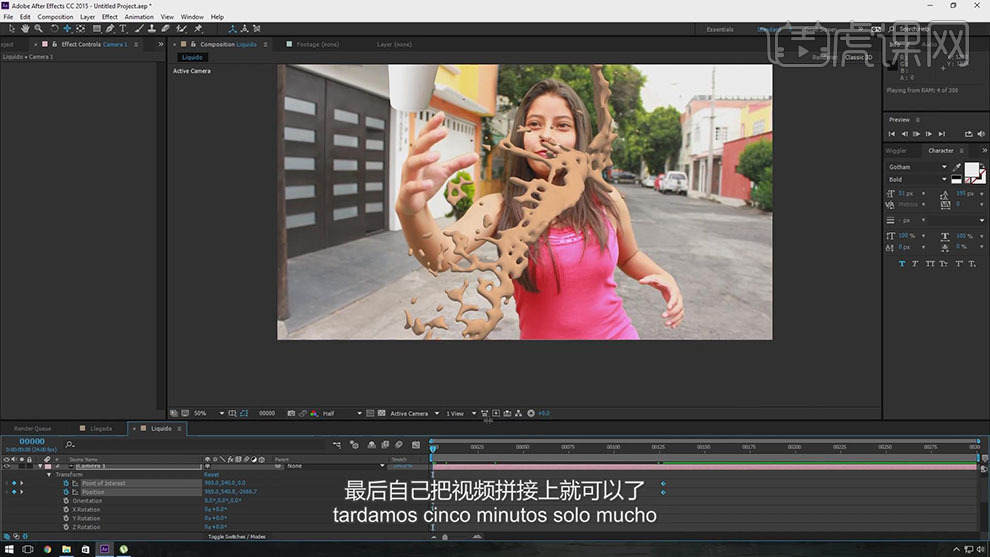Jump to first frame in Preview panel
The width and height of the screenshot is (990, 557).
click(892, 134)
